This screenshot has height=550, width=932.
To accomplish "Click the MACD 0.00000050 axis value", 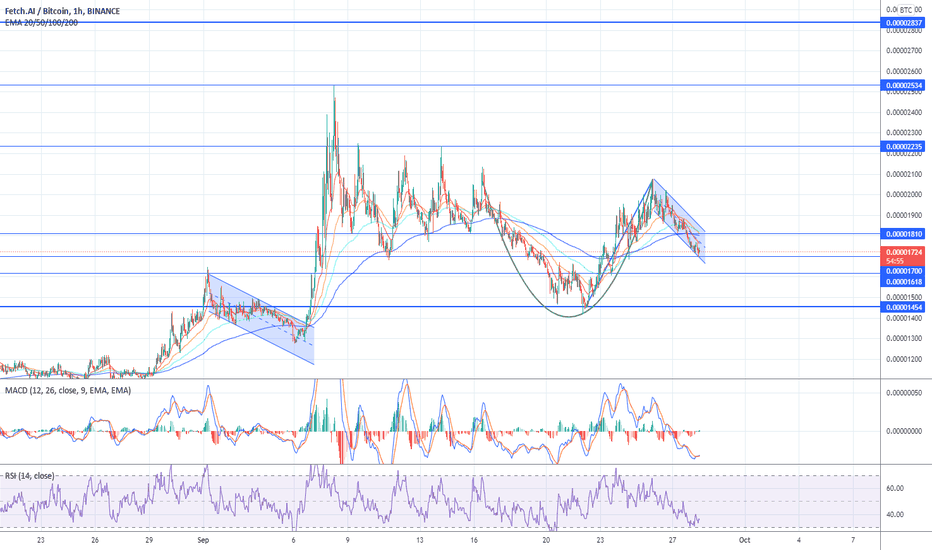I will [x=904, y=393].
